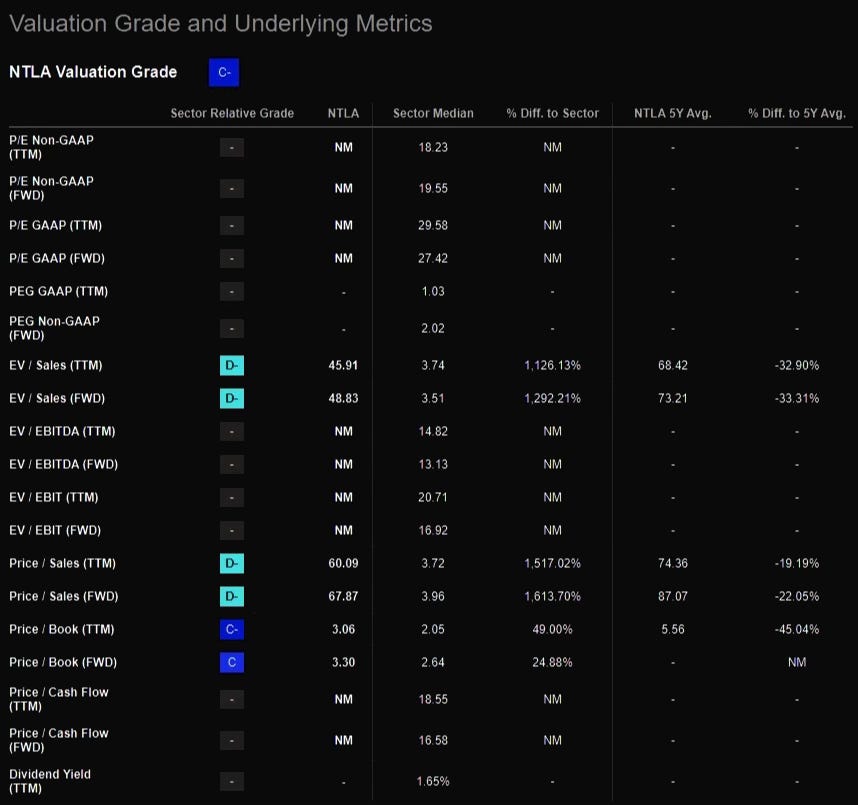This screenshot has width=858, height=805.
Task: Click the Price / Sales (TTM) value 60.09
Action: (343, 563)
